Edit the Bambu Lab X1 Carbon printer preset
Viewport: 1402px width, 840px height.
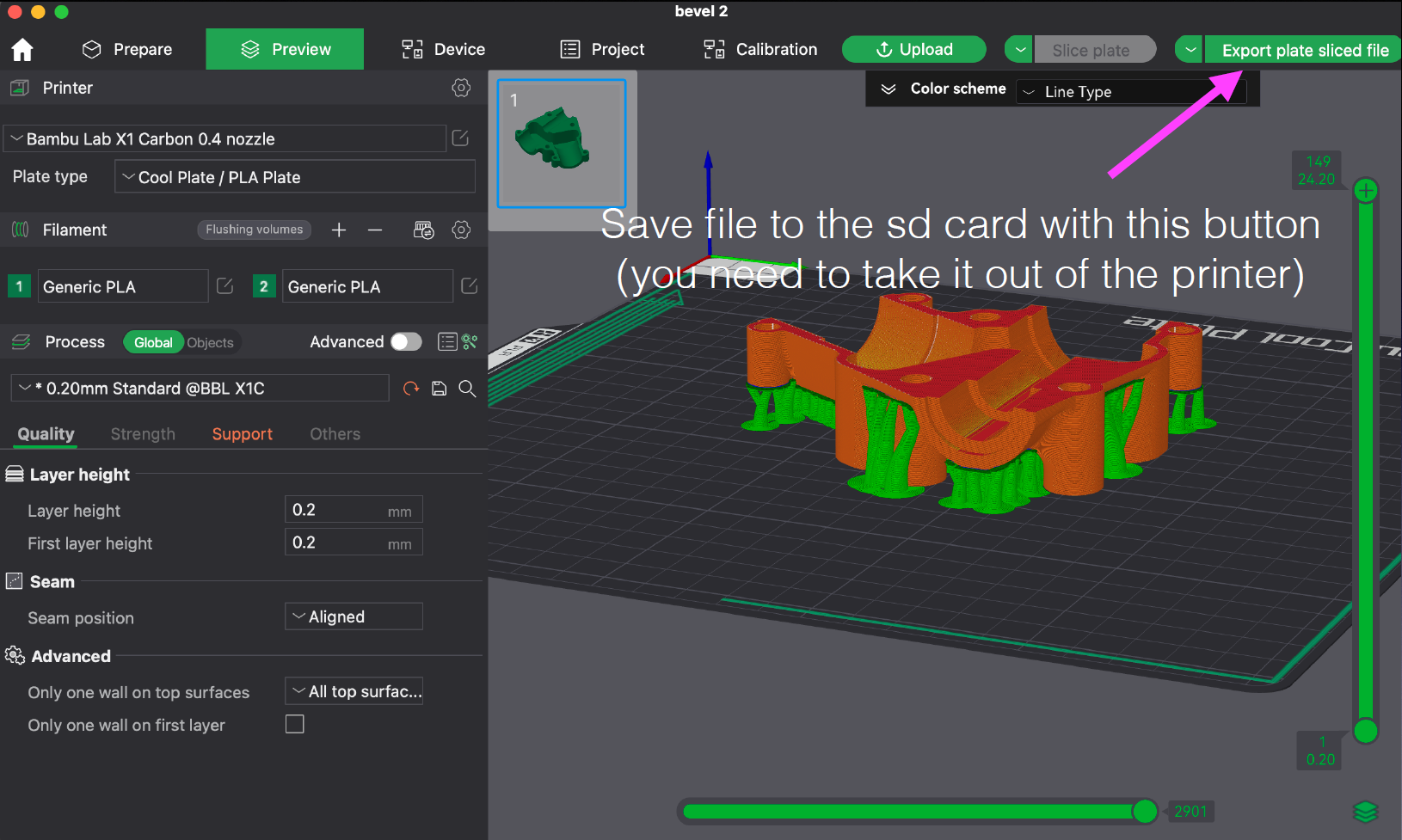(460, 138)
